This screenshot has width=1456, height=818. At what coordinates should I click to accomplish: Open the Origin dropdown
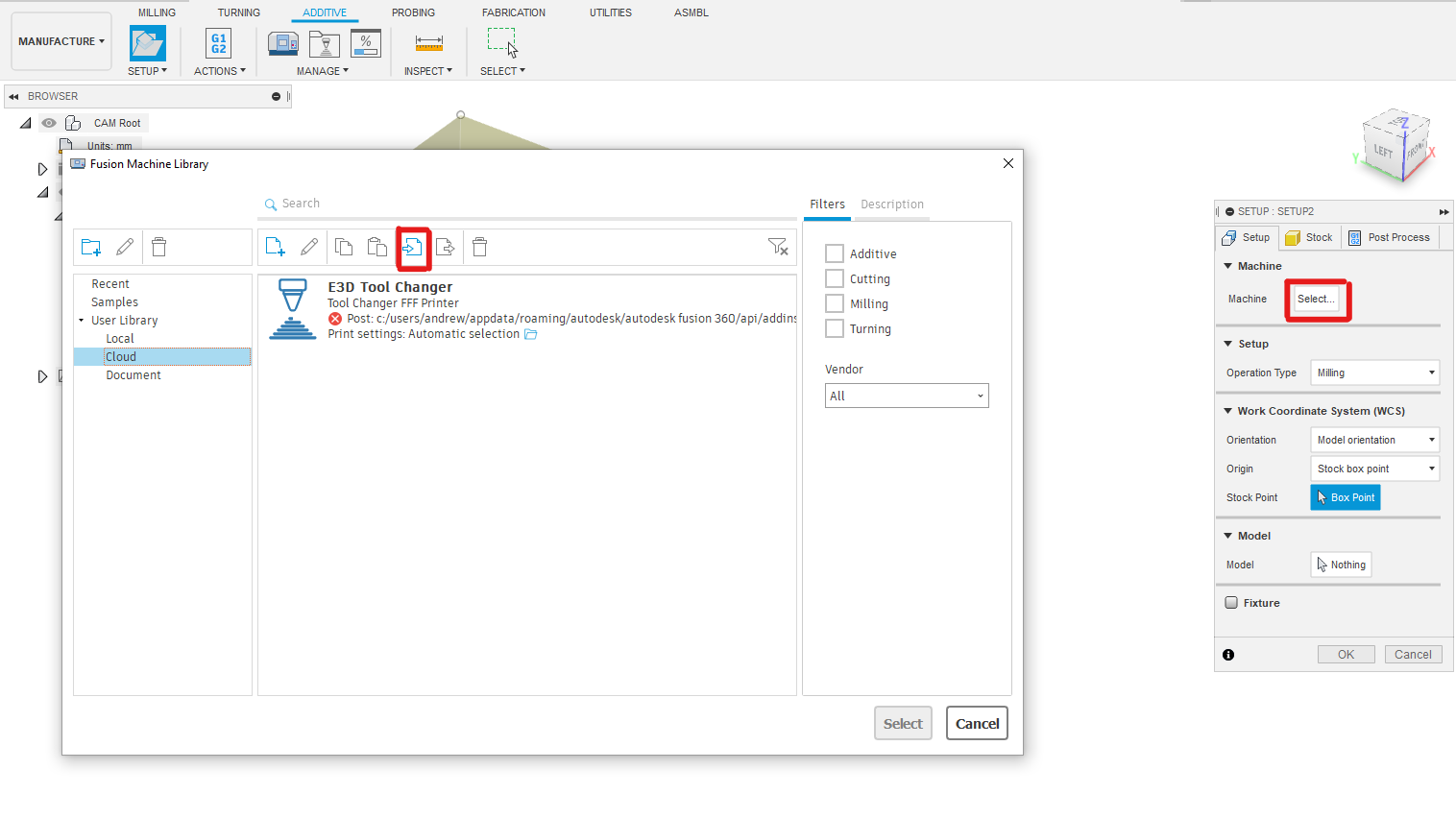click(1375, 469)
